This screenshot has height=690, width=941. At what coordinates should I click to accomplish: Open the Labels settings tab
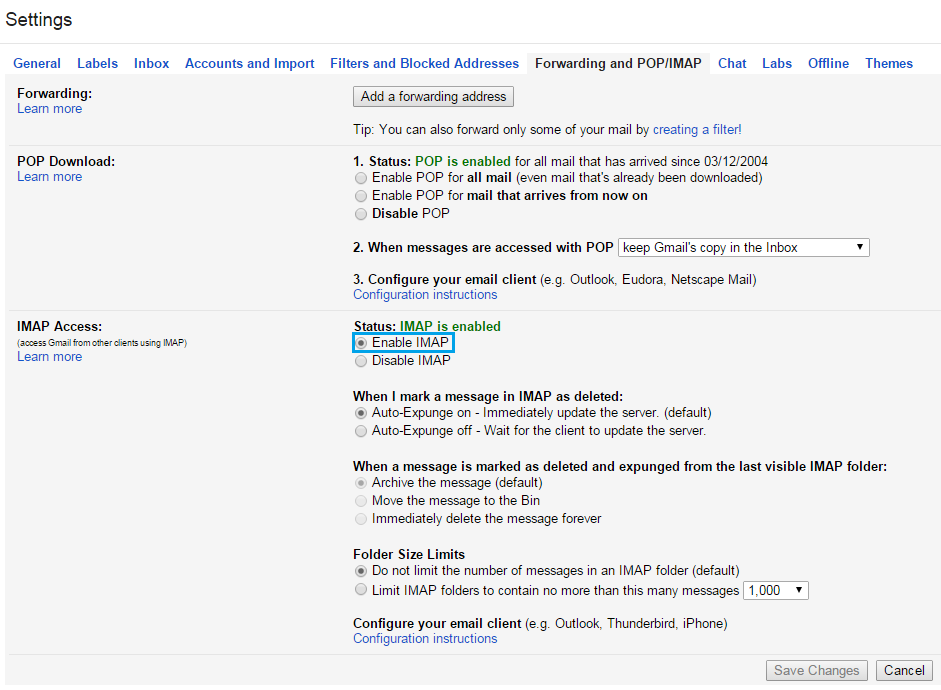click(x=97, y=63)
